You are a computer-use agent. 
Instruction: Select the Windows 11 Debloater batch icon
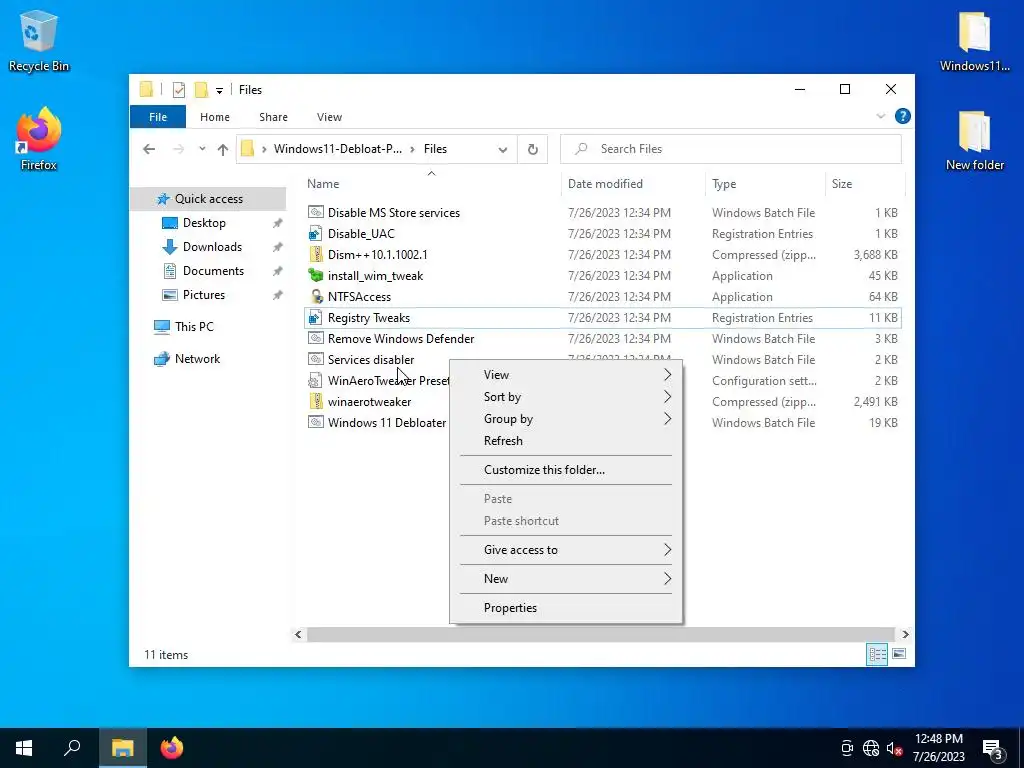(316, 422)
